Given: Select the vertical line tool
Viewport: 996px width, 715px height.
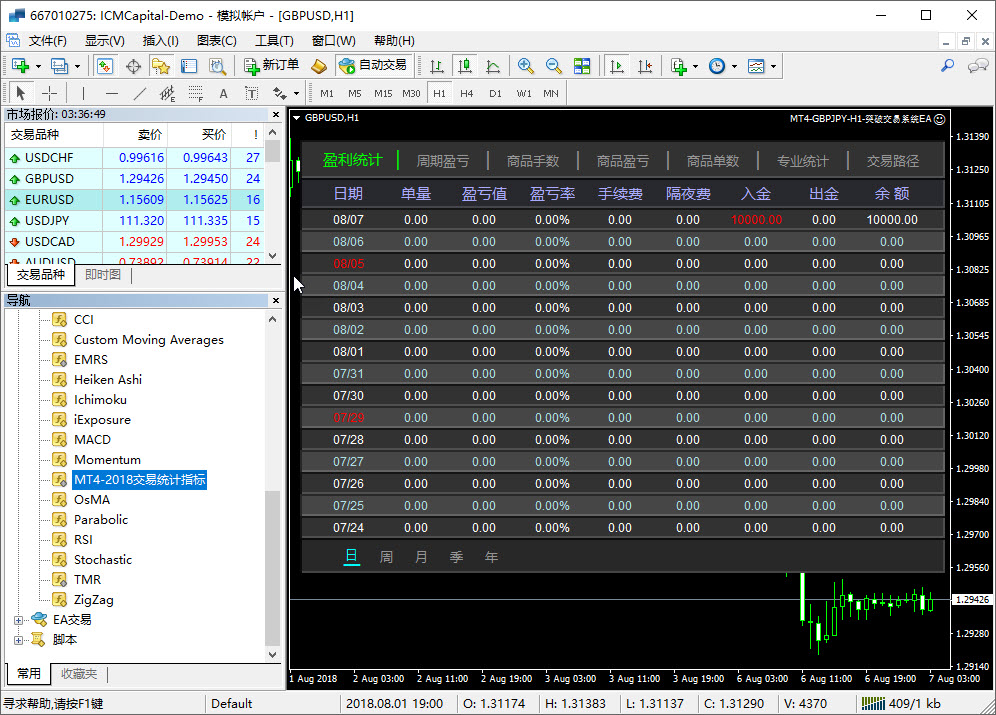Looking at the screenshot, I should pos(83,94).
